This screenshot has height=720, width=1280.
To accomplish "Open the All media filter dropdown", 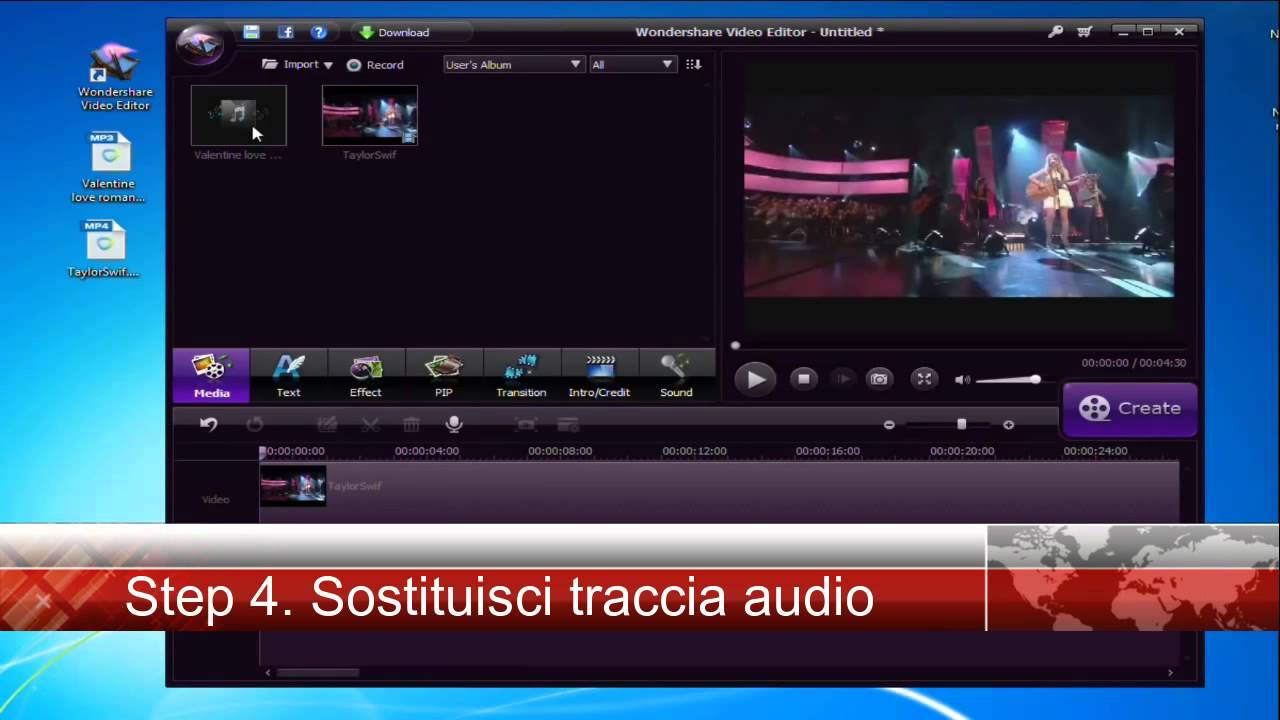I will point(632,64).
